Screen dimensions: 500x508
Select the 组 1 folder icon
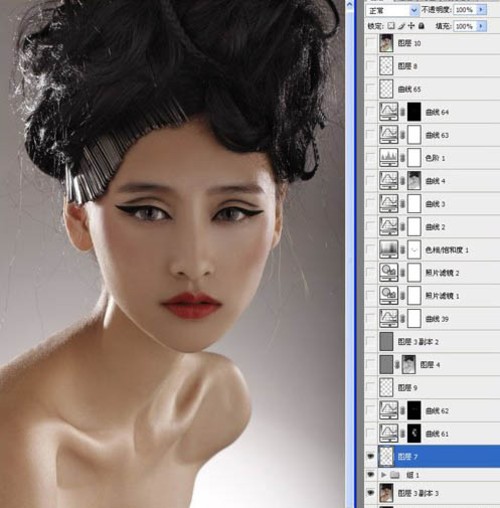[x=395, y=475]
